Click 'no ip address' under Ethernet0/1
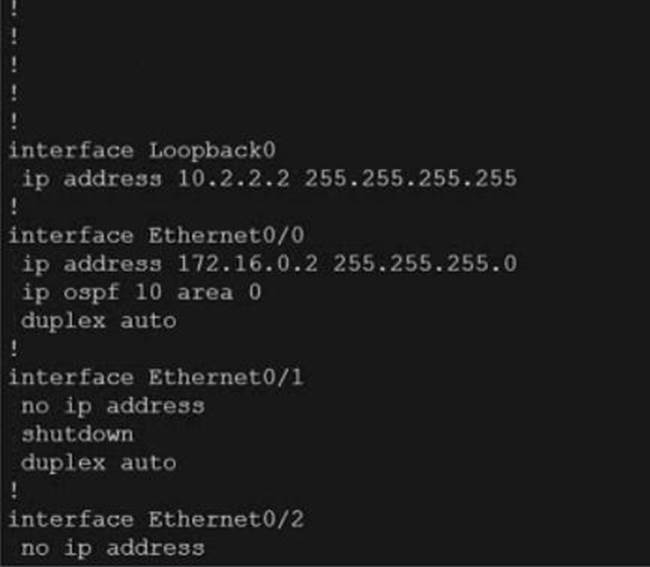 (112, 406)
